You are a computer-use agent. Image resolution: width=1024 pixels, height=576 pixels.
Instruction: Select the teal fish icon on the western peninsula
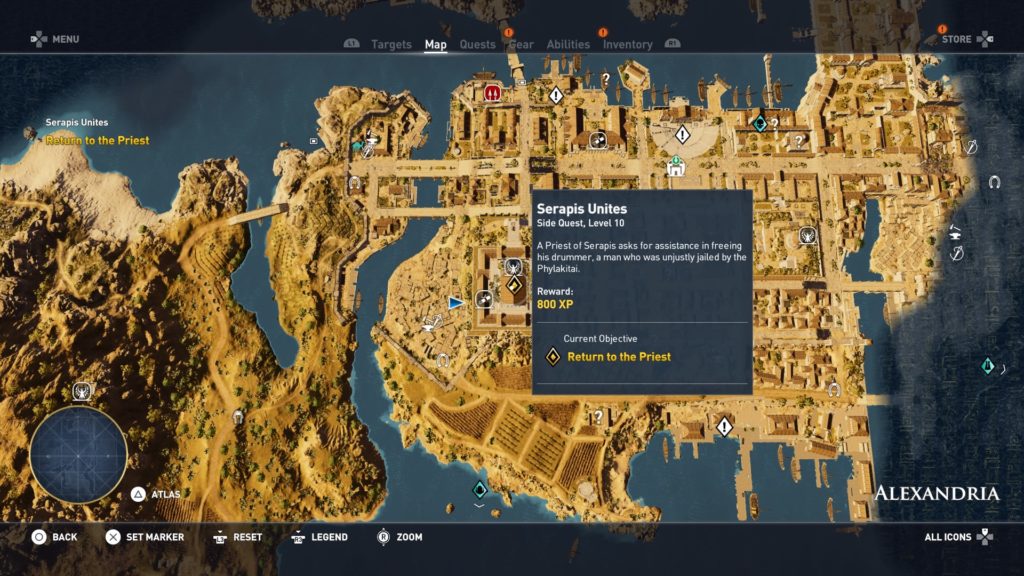click(357, 145)
